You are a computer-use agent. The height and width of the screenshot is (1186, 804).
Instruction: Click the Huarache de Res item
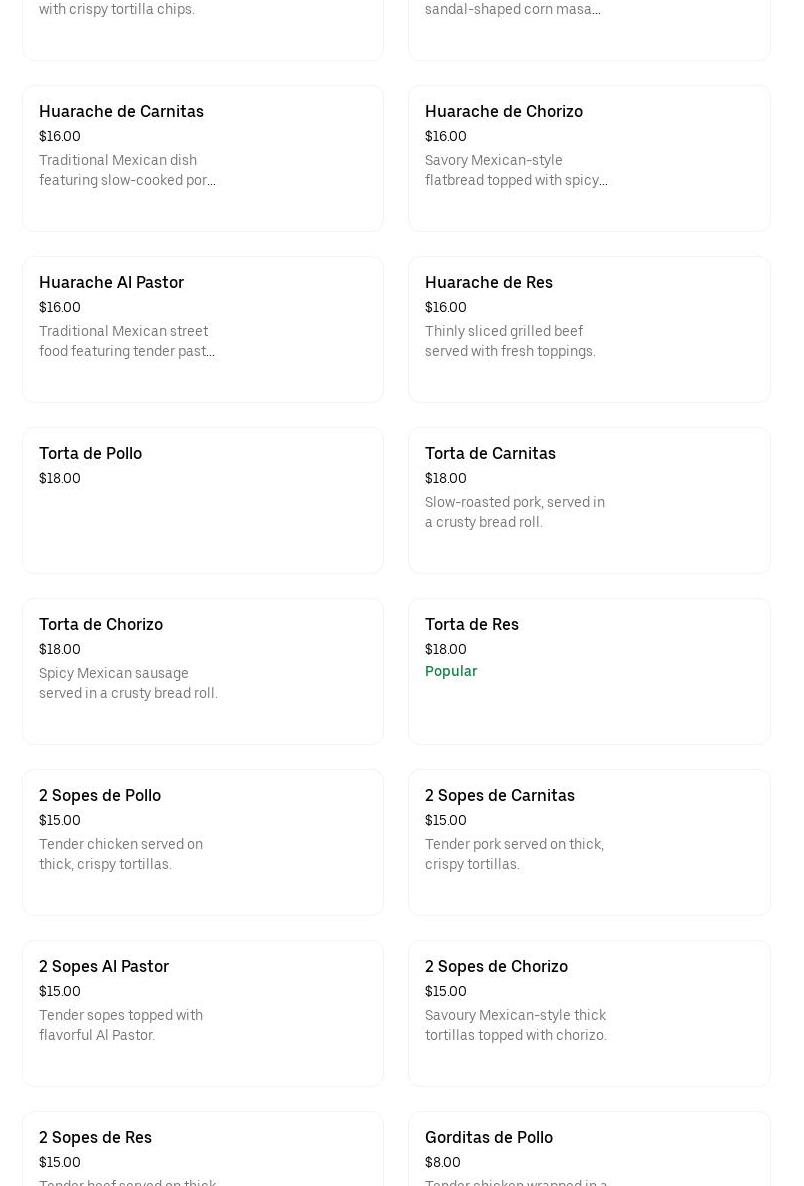click(589, 329)
